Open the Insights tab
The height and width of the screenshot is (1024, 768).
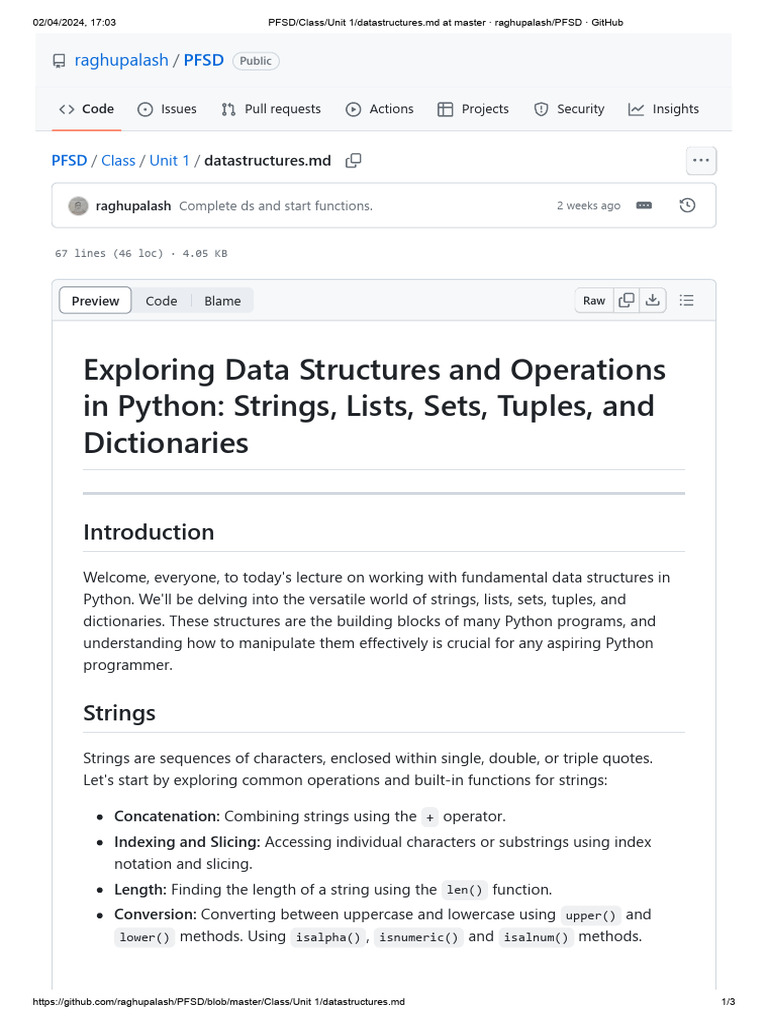[x=664, y=109]
